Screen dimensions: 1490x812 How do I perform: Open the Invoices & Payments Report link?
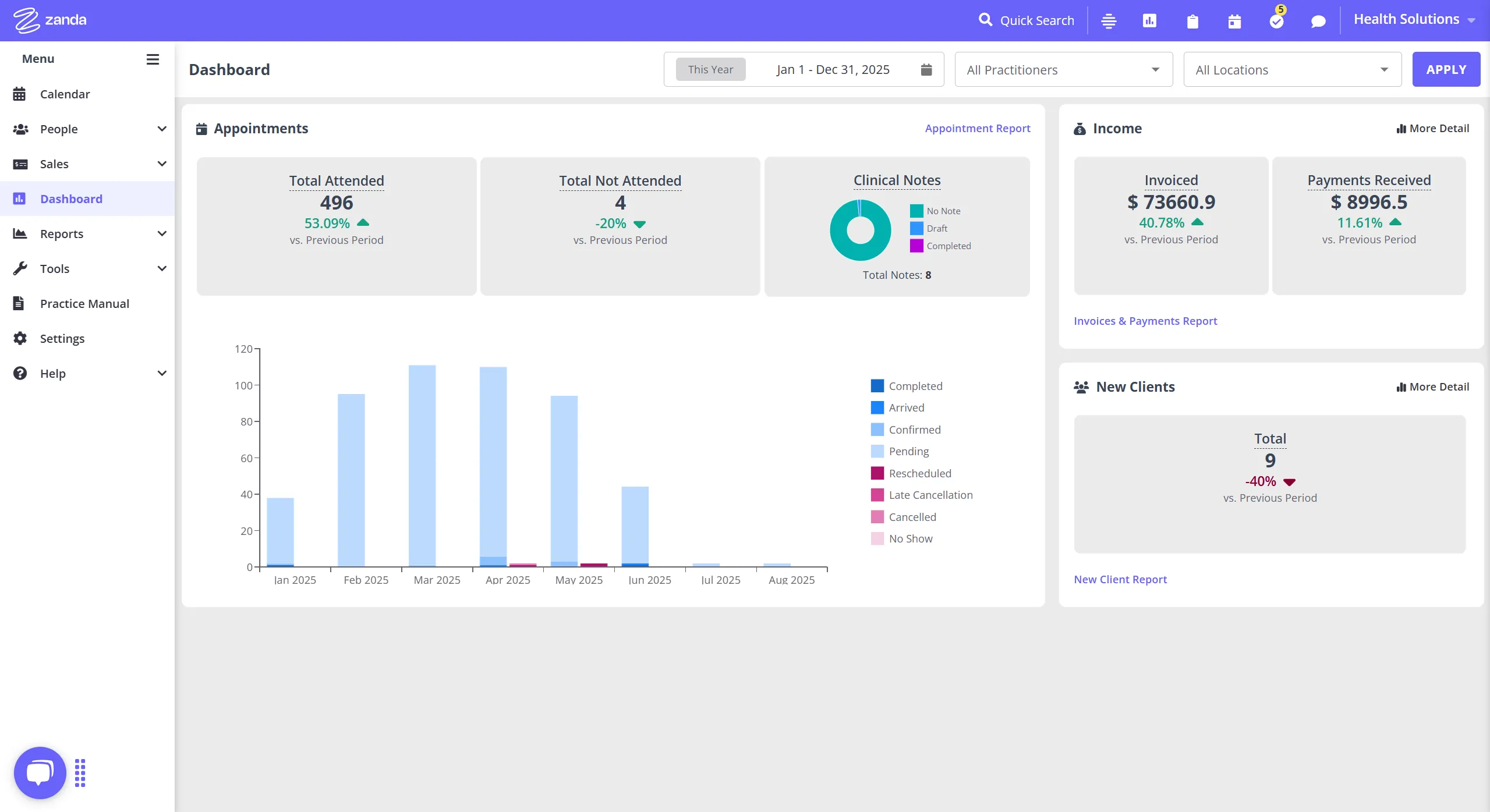click(x=1145, y=321)
